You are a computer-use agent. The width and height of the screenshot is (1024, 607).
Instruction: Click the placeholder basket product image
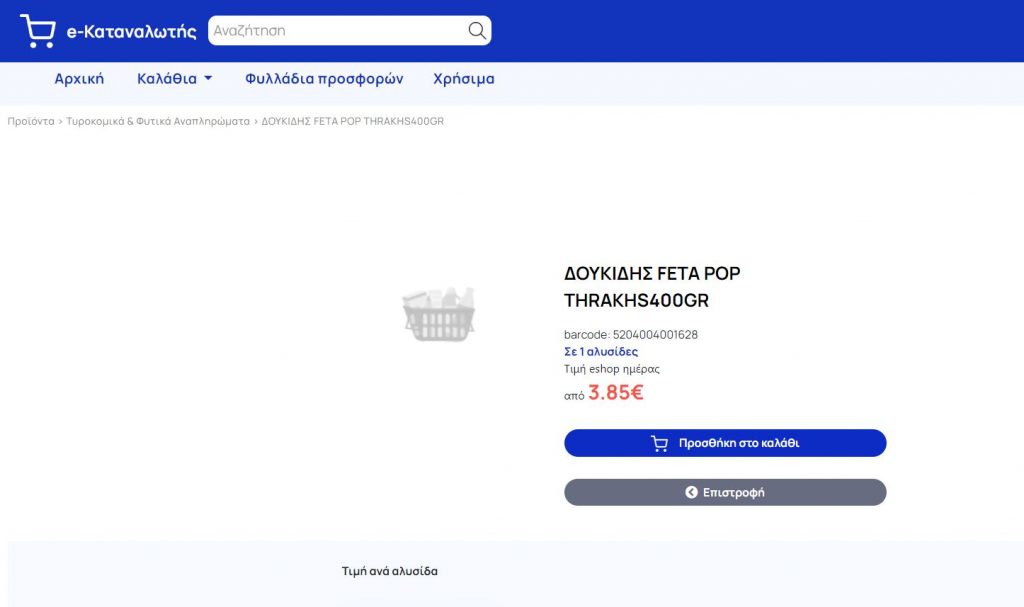[x=438, y=314]
